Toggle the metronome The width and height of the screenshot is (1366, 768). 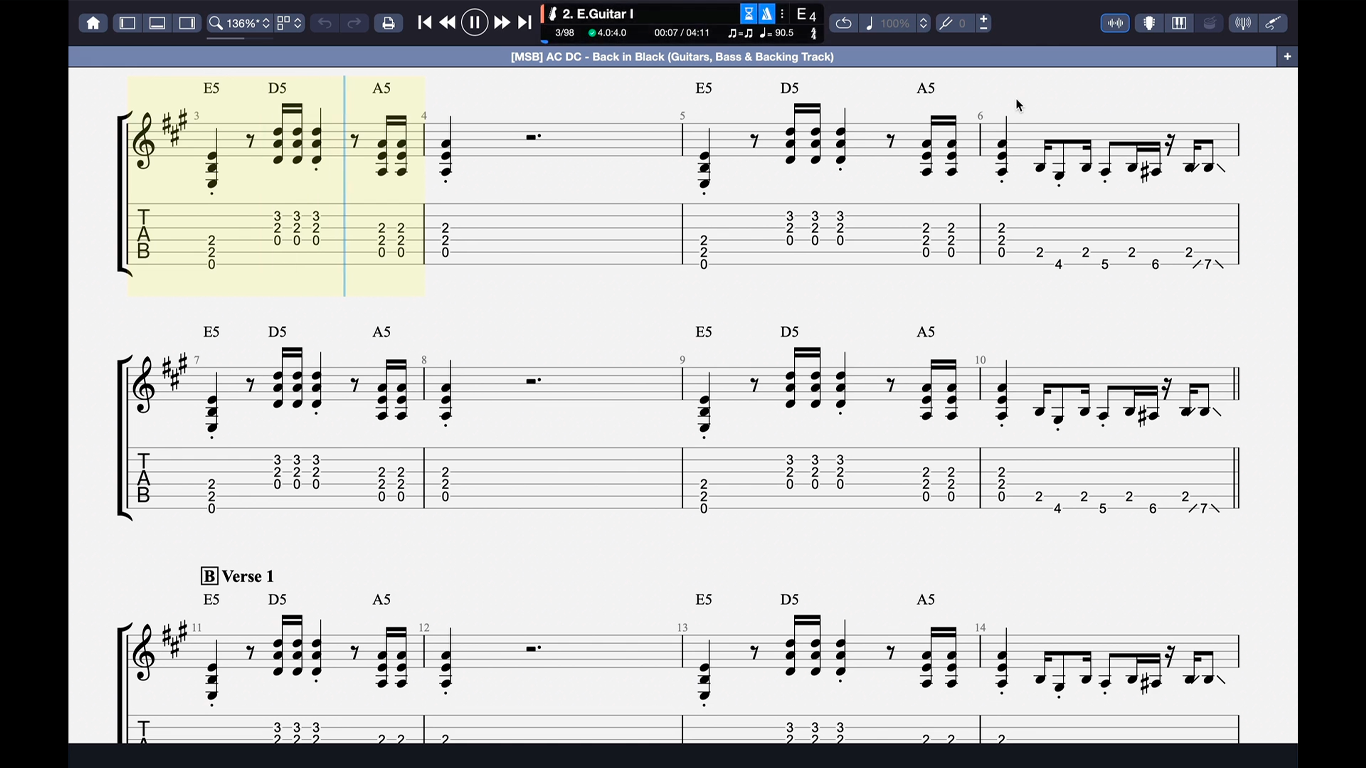(x=766, y=14)
